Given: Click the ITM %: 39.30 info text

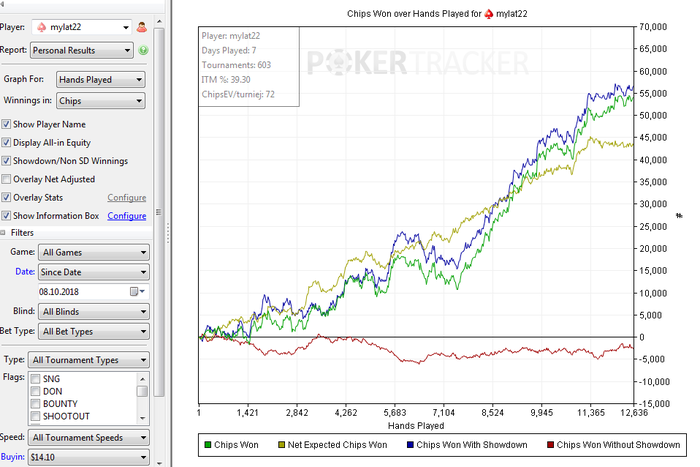Looking at the screenshot, I should (x=226, y=80).
